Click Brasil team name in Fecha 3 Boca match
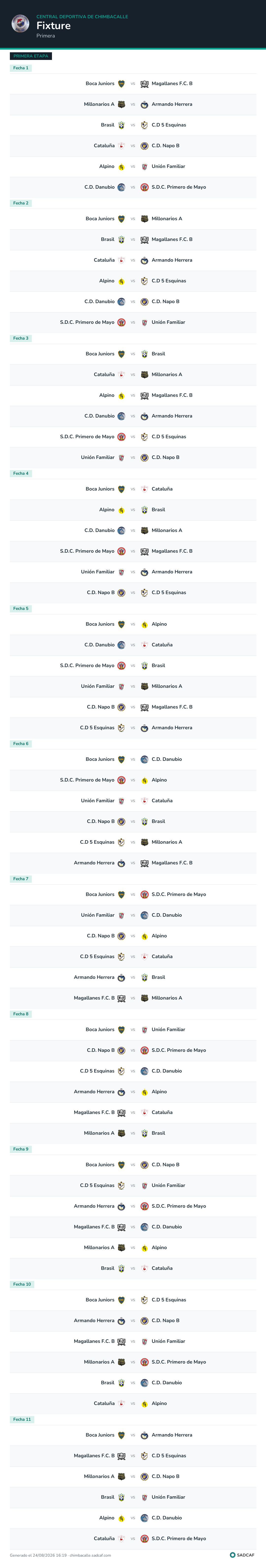The image size is (266, 1568). (159, 354)
